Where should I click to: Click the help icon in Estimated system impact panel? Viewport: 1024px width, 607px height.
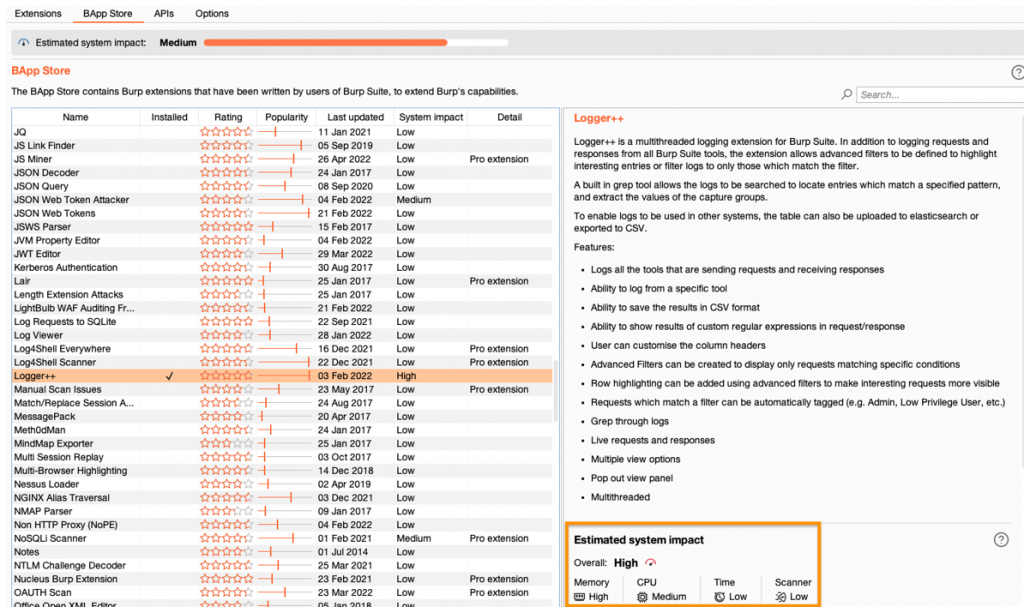point(1001,540)
